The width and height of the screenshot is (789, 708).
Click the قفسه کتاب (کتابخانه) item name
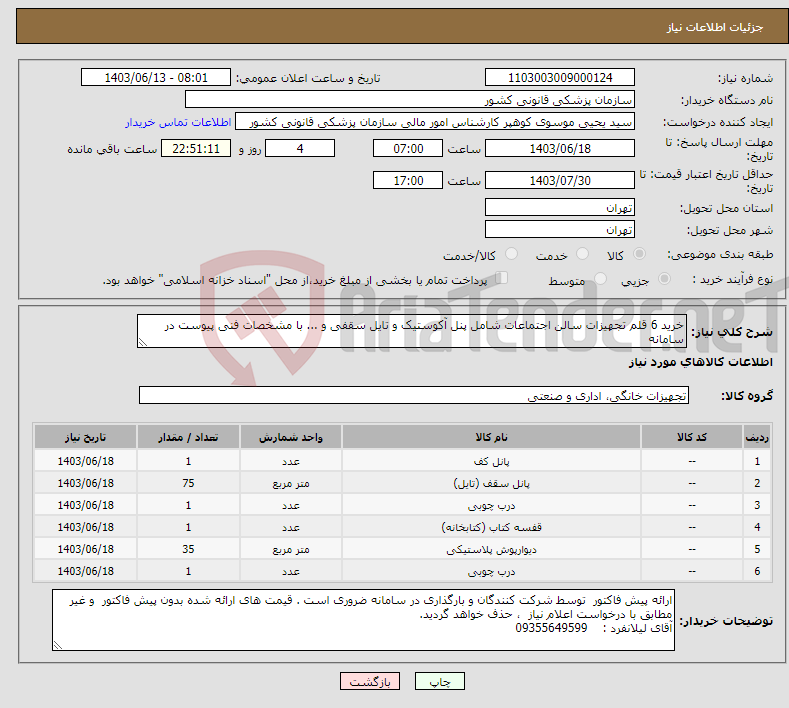pyautogui.click(x=491, y=527)
